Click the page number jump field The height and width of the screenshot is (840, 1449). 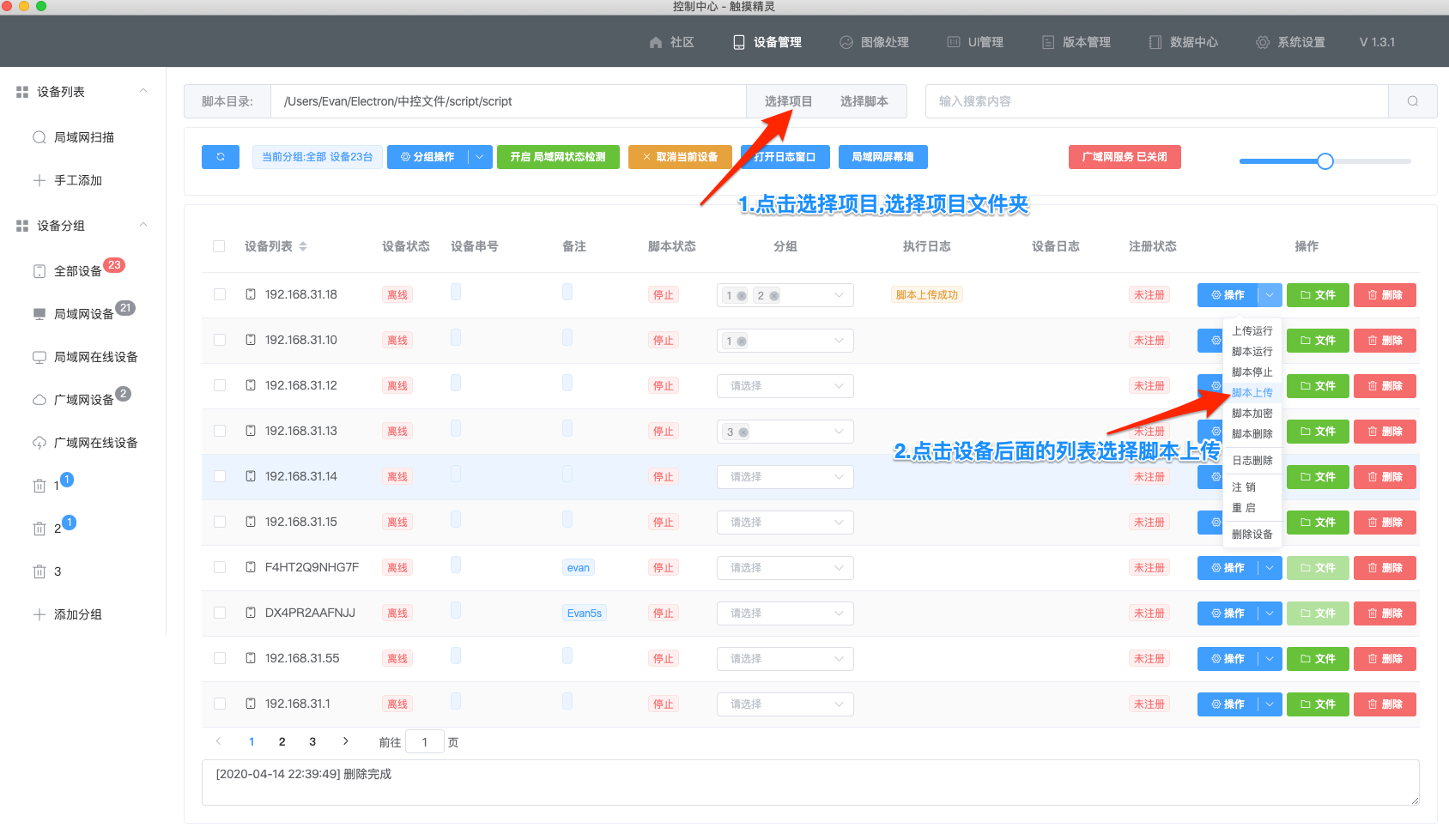click(x=424, y=742)
